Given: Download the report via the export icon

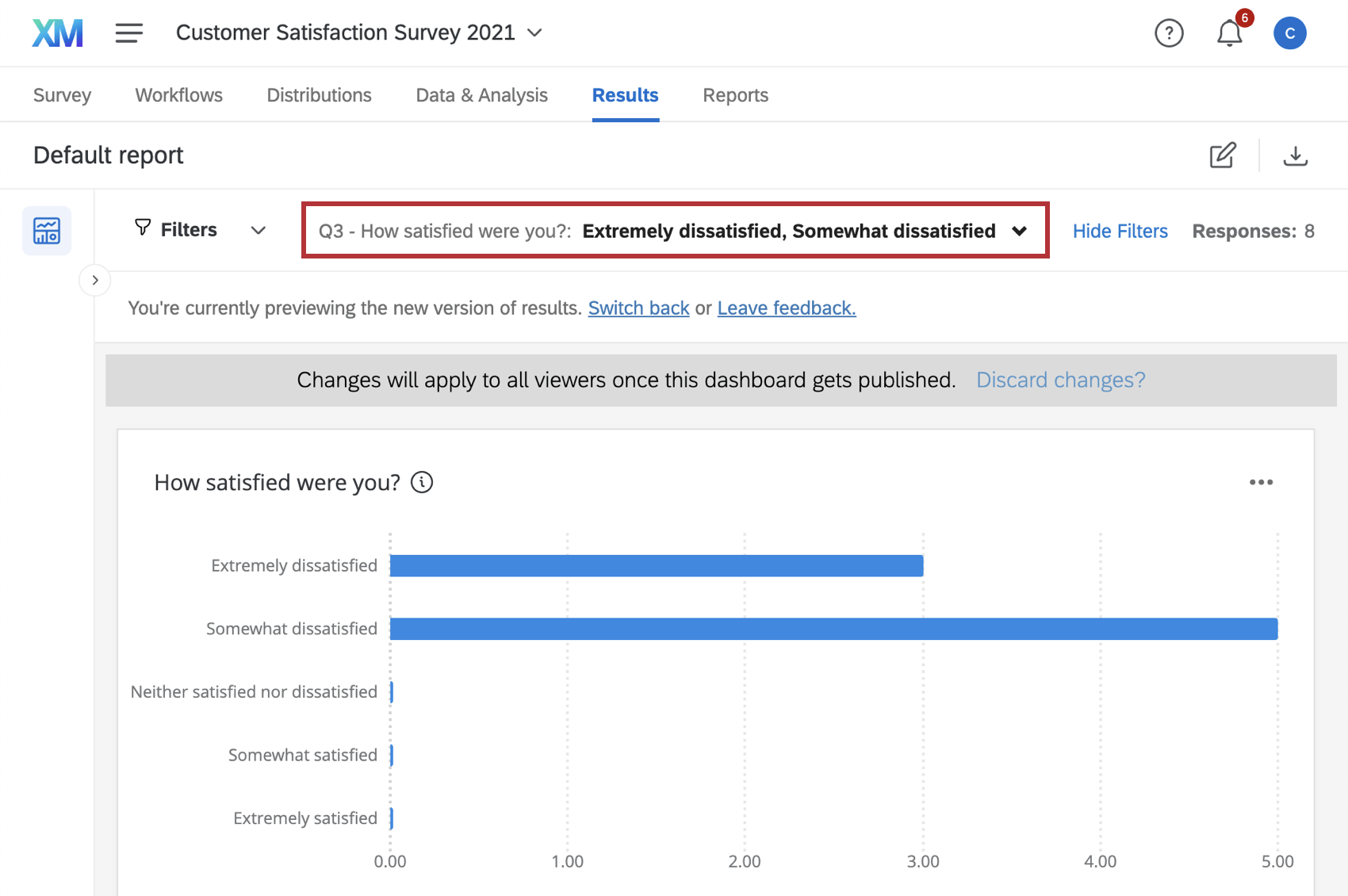Looking at the screenshot, I should 1296,155.
